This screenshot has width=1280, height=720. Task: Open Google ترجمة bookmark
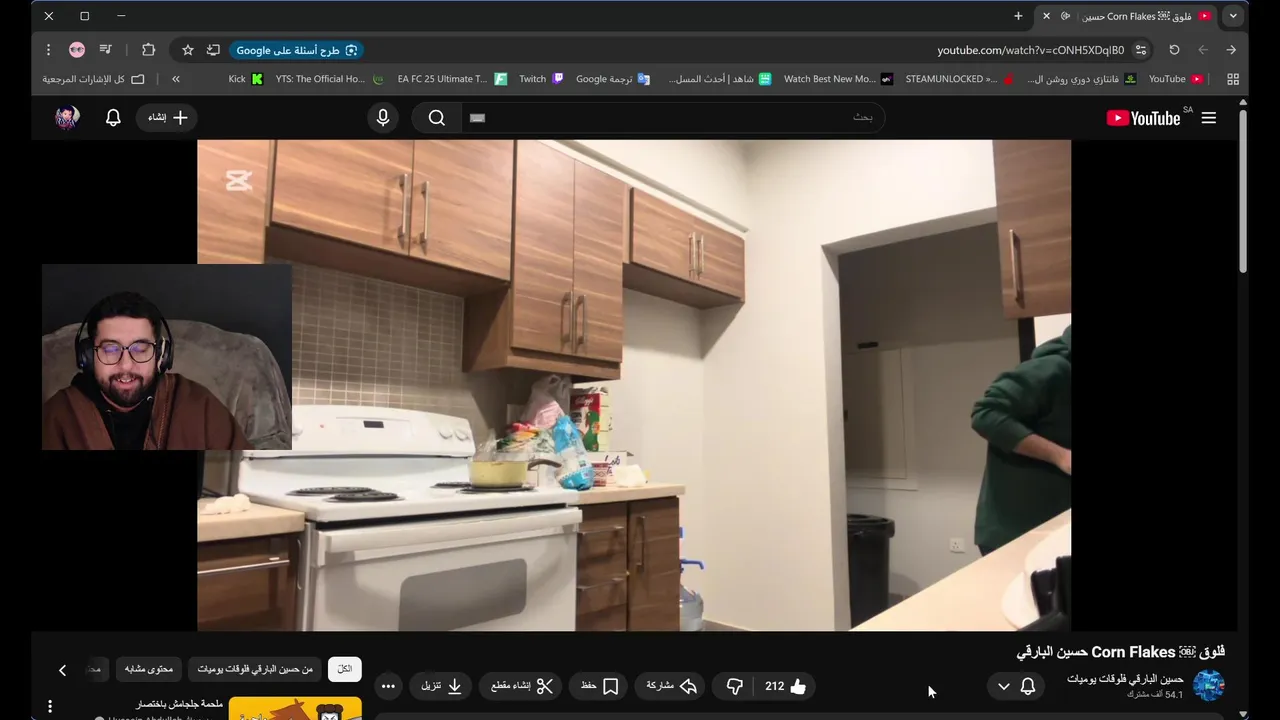click(613, 79)
